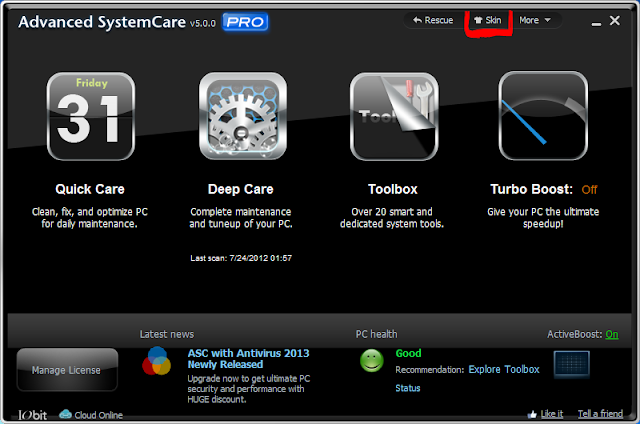Click the Tell a friend link

click(600, 414)
